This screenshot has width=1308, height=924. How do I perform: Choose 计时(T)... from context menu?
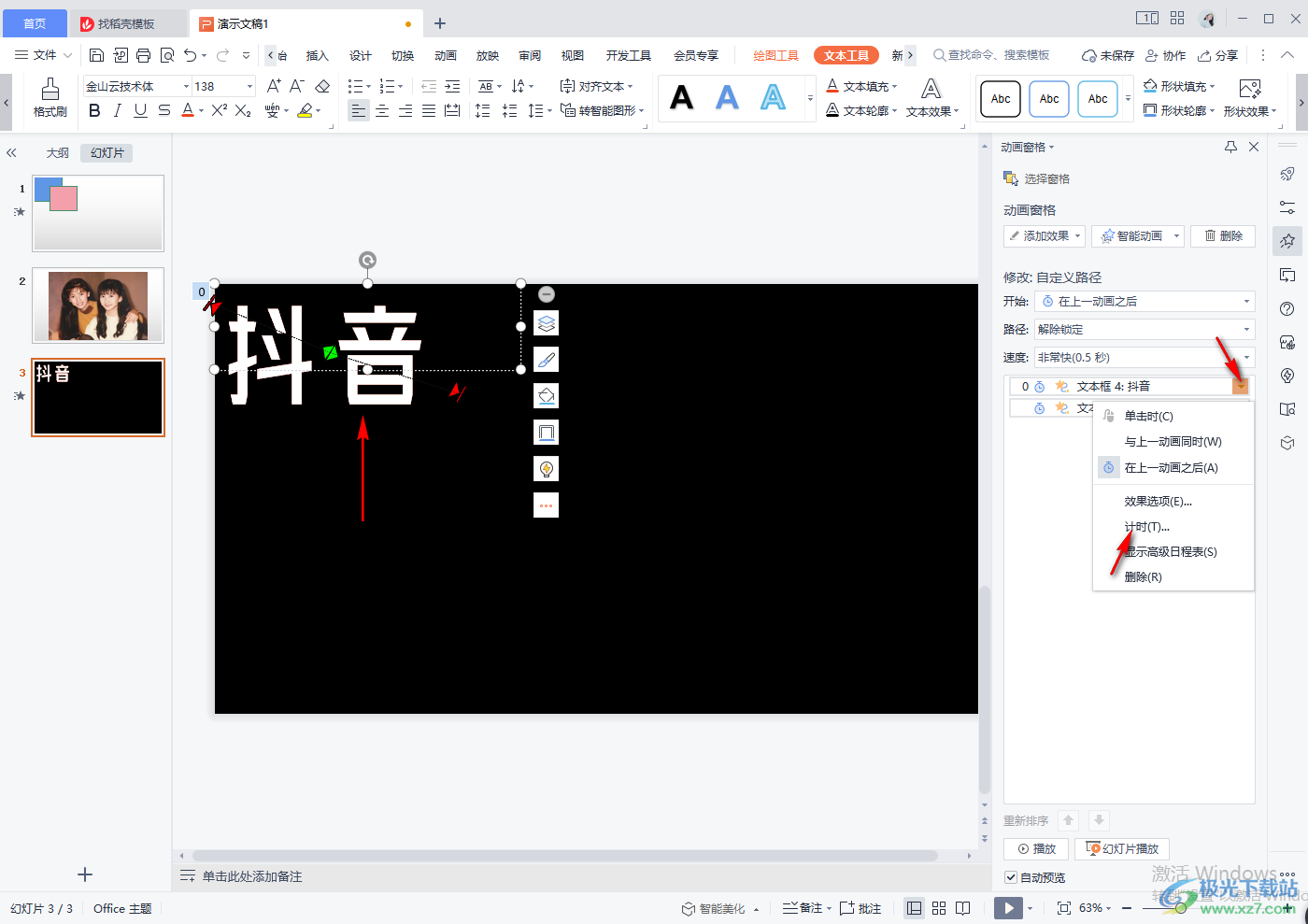pyautogui.click(x=1146, y=527)
